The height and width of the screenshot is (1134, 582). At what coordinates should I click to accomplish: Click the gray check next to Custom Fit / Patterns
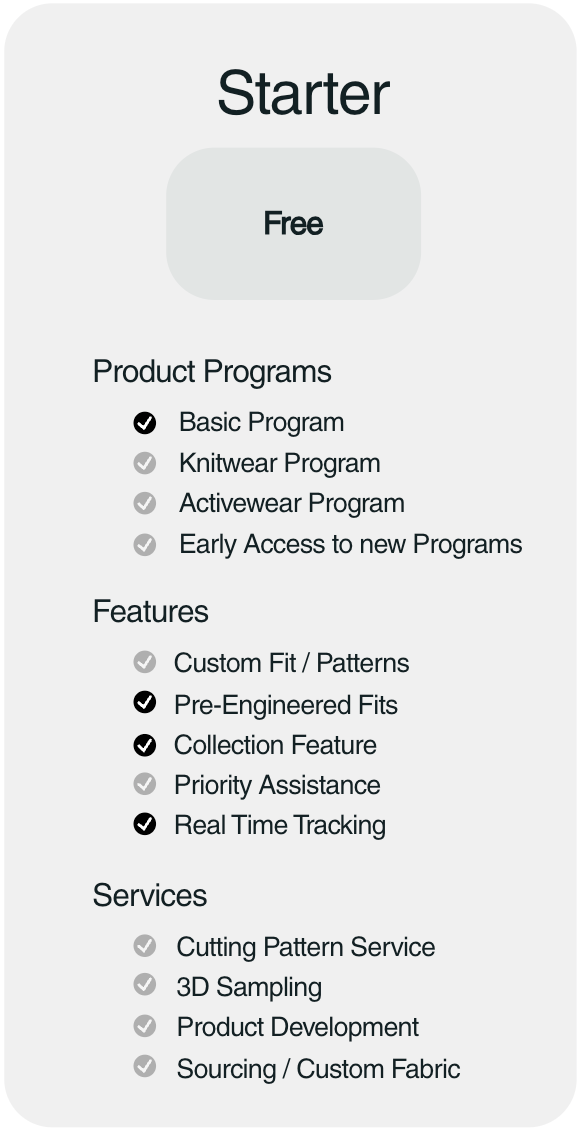pos(145,662)
